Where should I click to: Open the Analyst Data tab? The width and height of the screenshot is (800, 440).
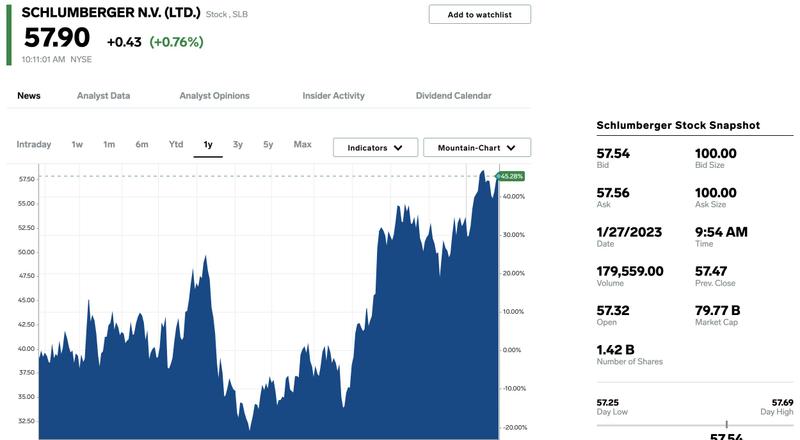coord(104,95)
